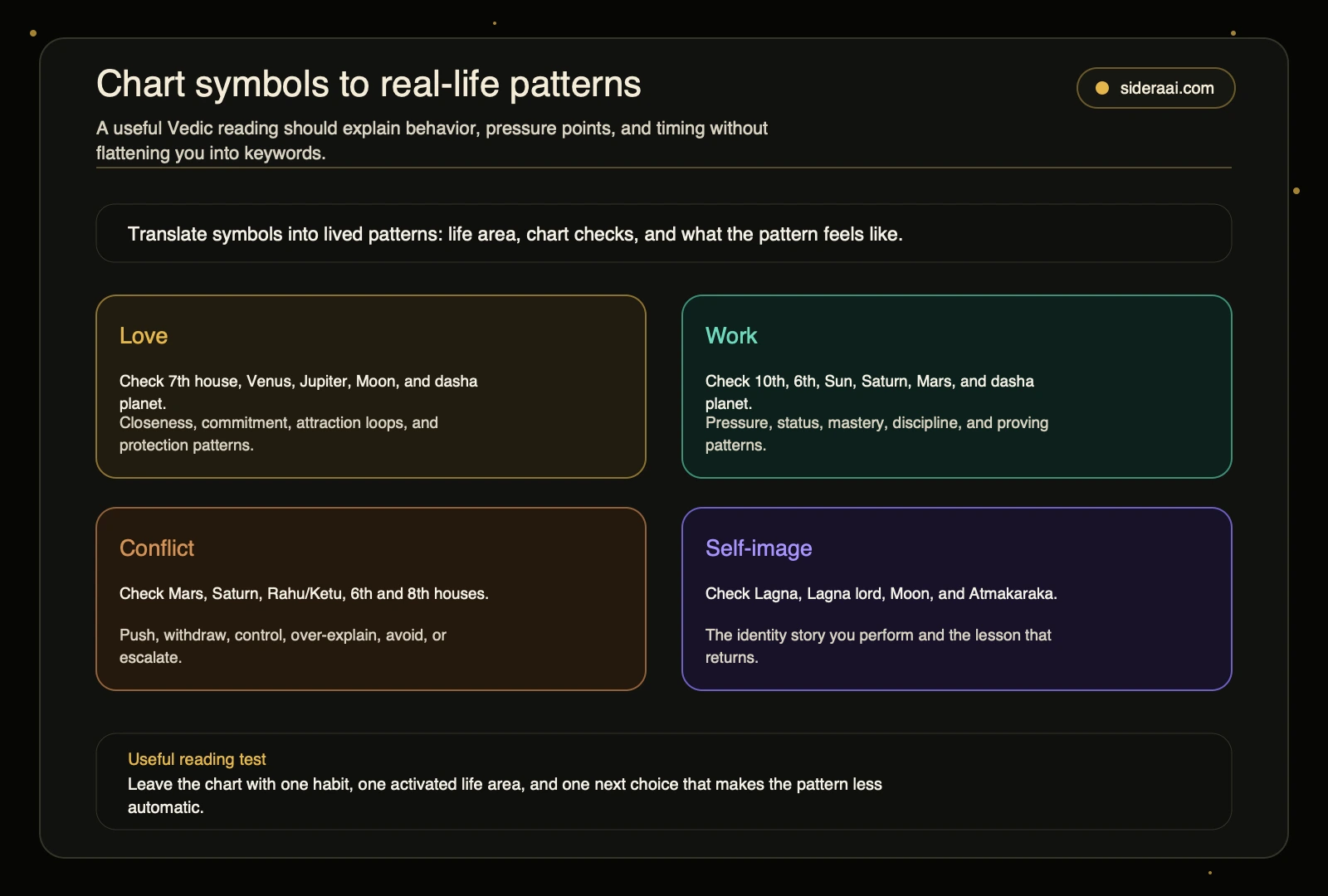Click 'Check 10th, 6th, Sun, Saturn' text
The height and width of the screenshot is (896, 1328).
870,392
